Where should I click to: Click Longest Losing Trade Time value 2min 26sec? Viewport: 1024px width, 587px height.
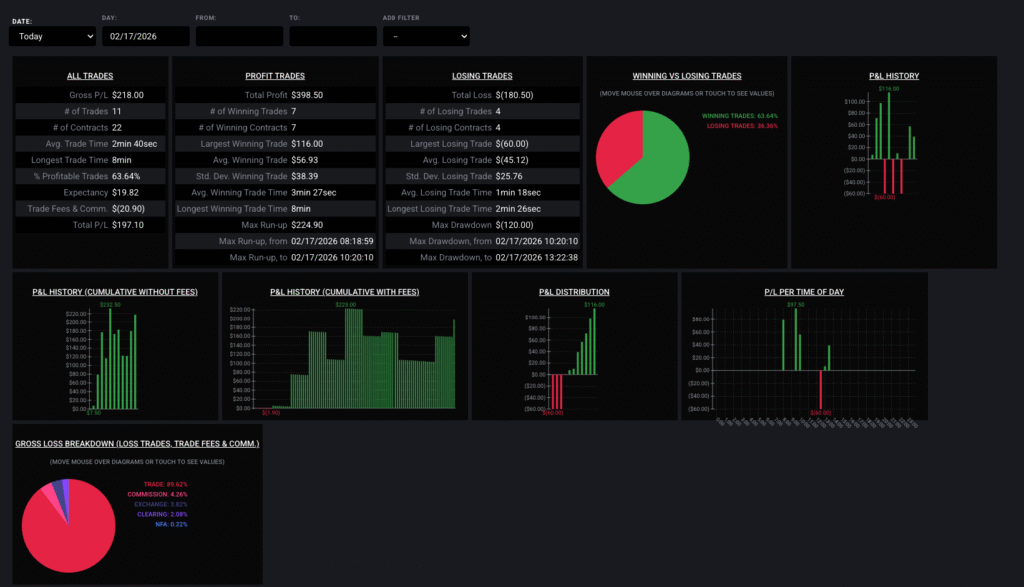(518, 209)
